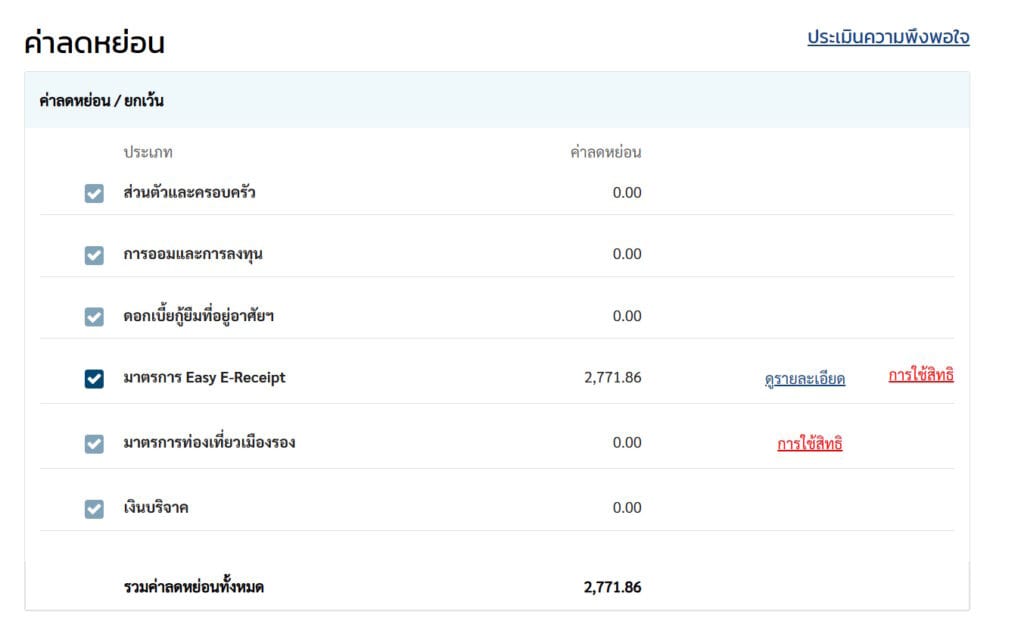Viewport: 1024px width, 618px height.
Task: Open การใช้สิทธิ link in ท่องเที่ยวเมืองรอง row
Action: tap(809, 444)
